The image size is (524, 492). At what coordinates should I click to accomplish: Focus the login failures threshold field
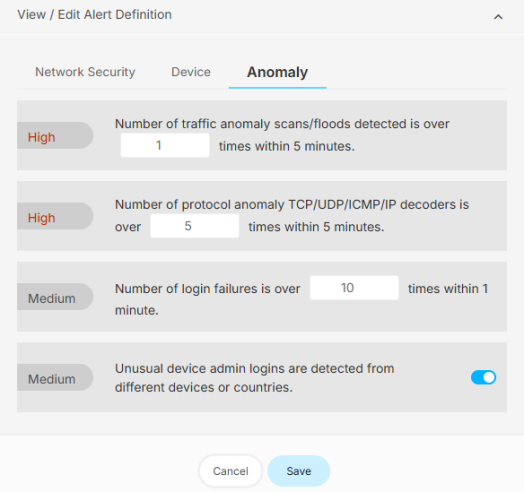click(x=354, y=288)
